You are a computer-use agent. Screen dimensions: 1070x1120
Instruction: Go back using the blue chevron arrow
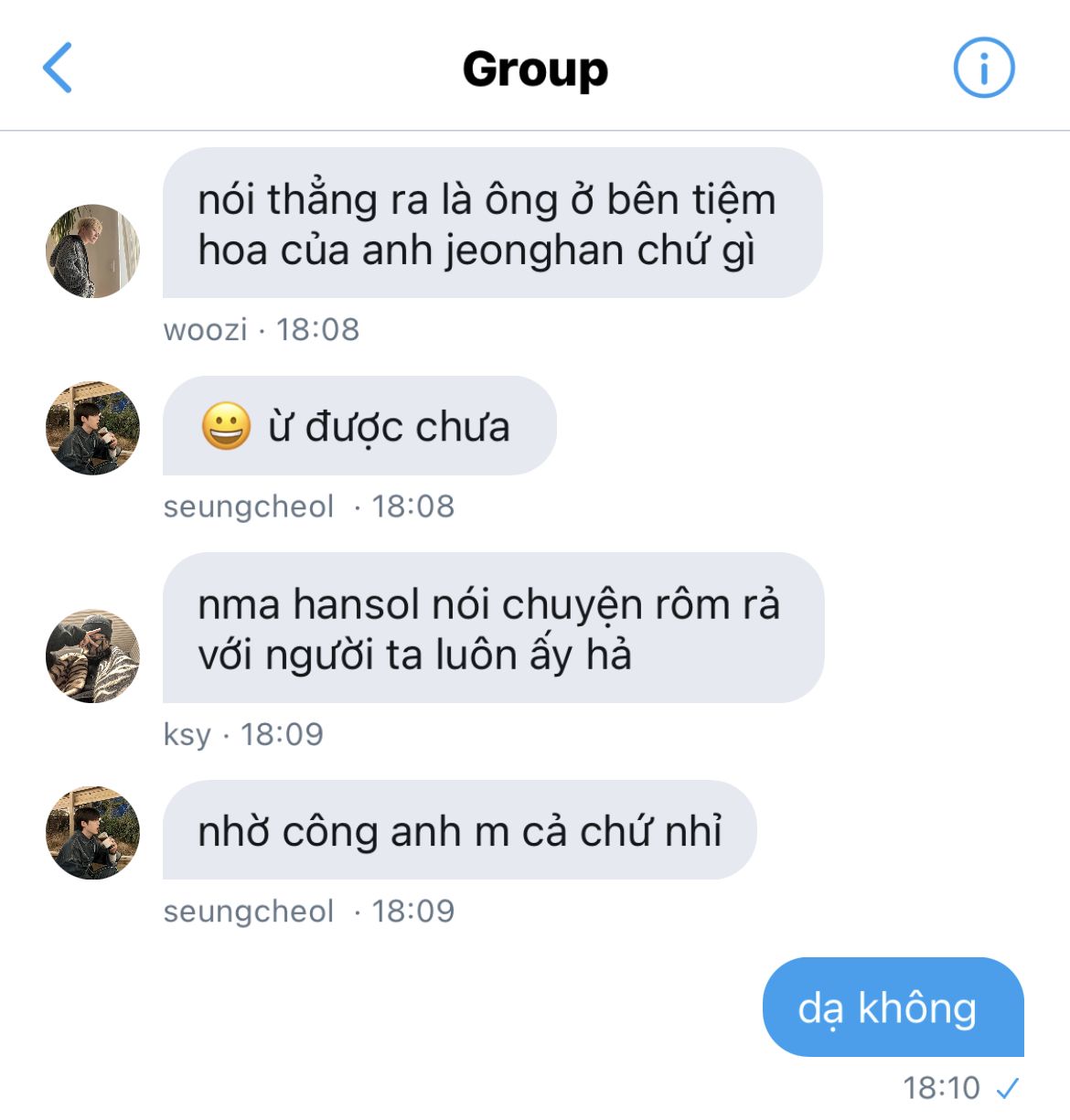(x=57, y=68)
